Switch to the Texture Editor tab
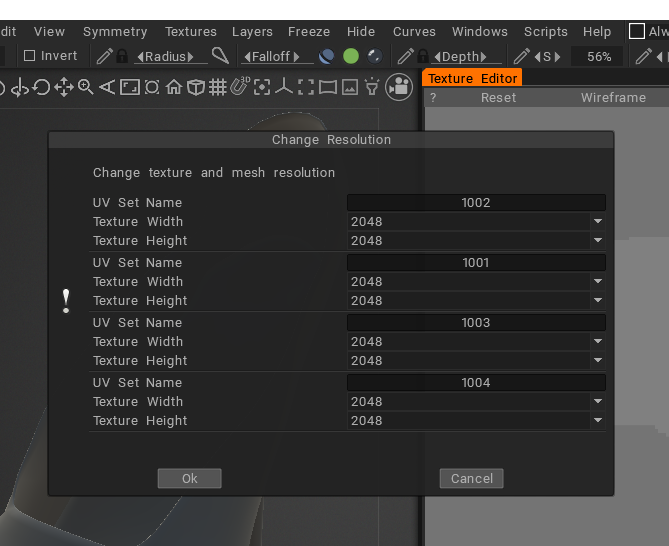 pyautogui.click(x=472, y=78)
